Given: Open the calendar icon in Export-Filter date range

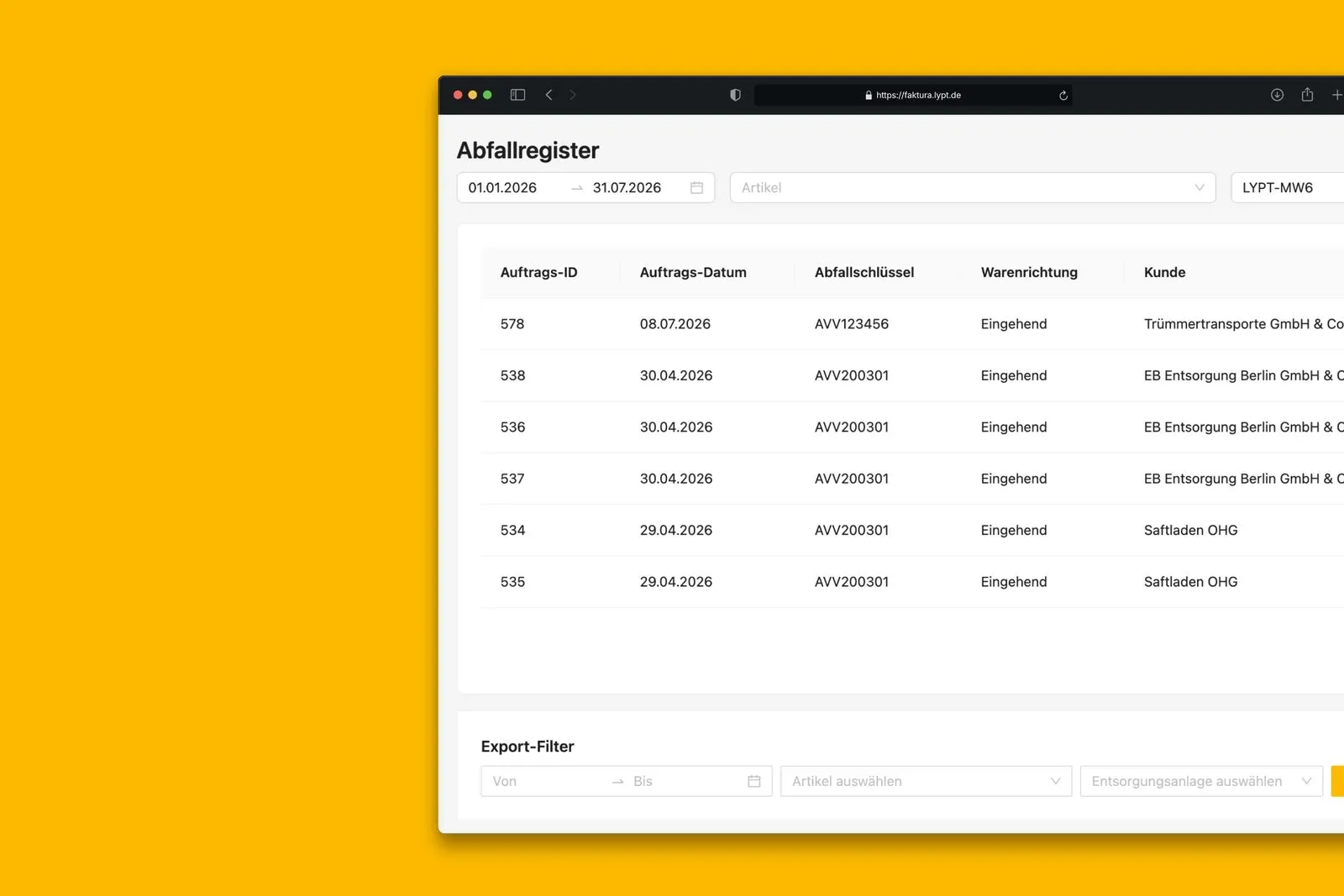Looking at the screenshot, I should (753, 781).
